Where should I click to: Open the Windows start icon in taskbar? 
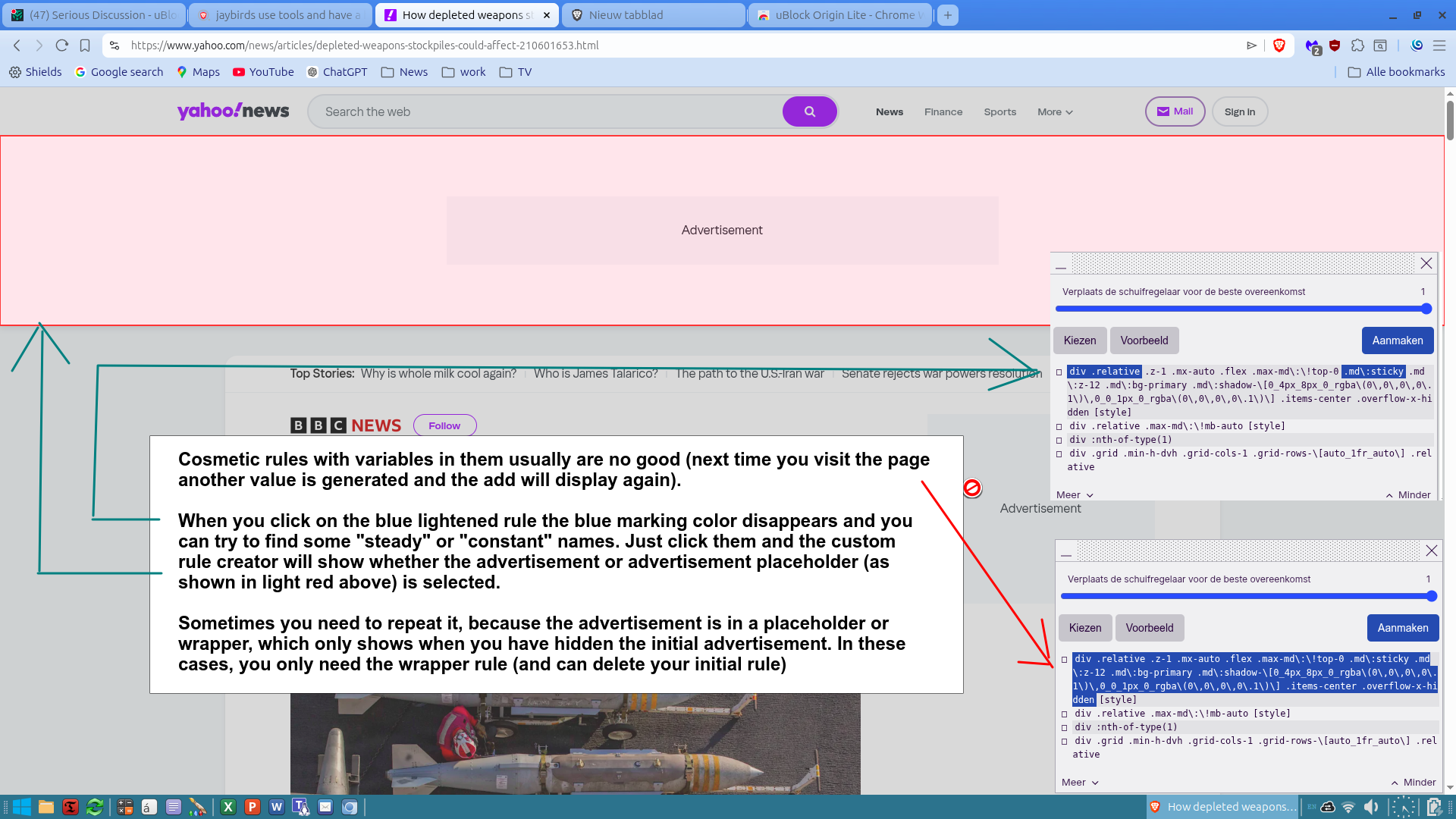[21, 807]
